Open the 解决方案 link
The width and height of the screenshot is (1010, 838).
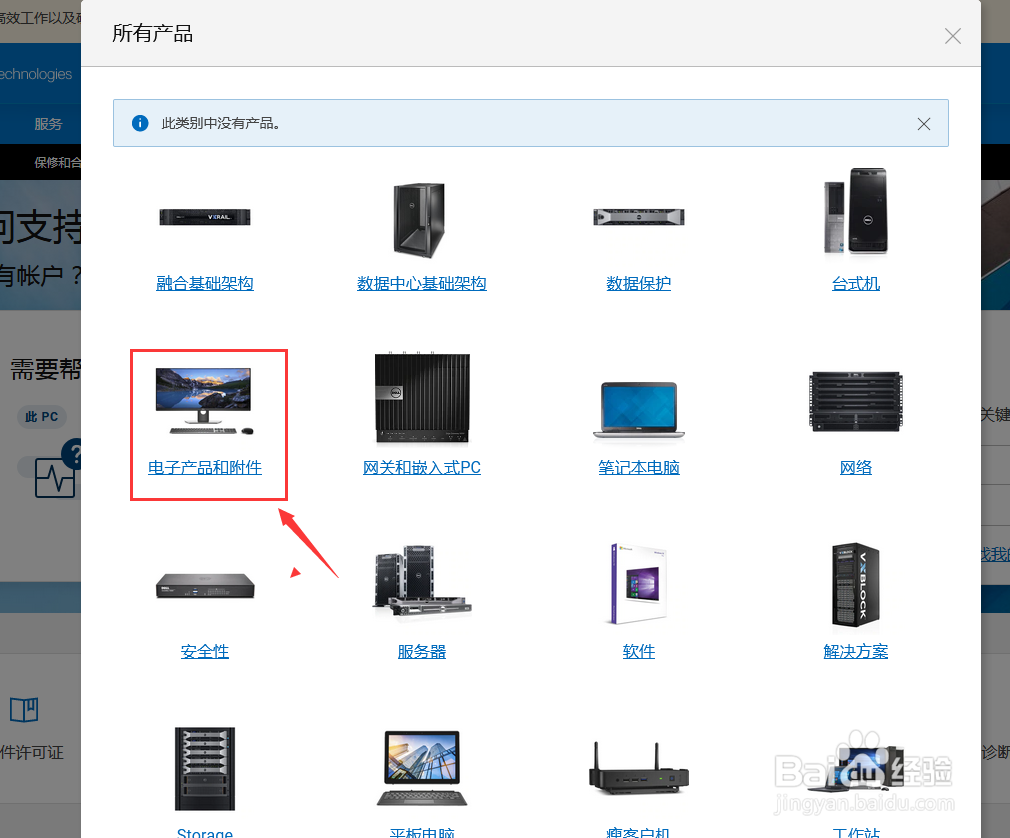click(x=855, y=651)
